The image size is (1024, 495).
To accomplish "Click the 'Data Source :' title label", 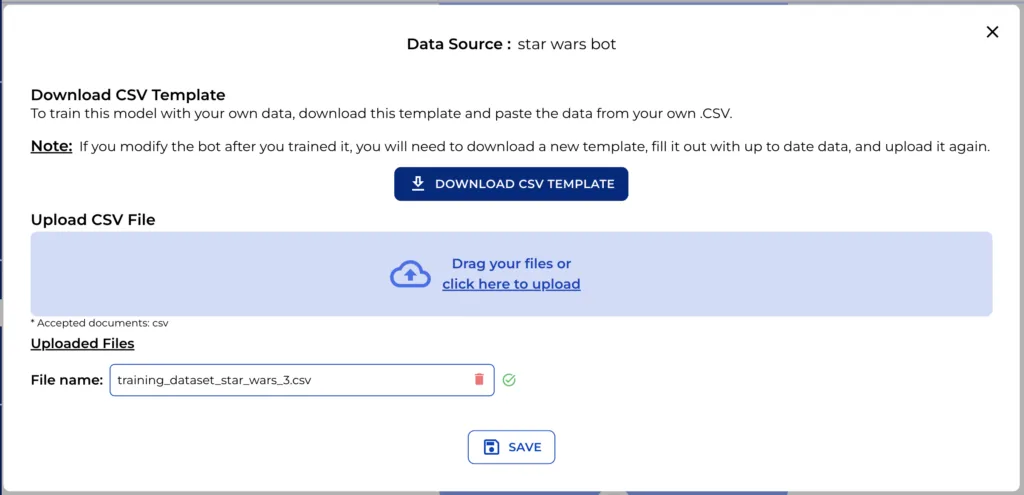I will (x=459, y=44).
